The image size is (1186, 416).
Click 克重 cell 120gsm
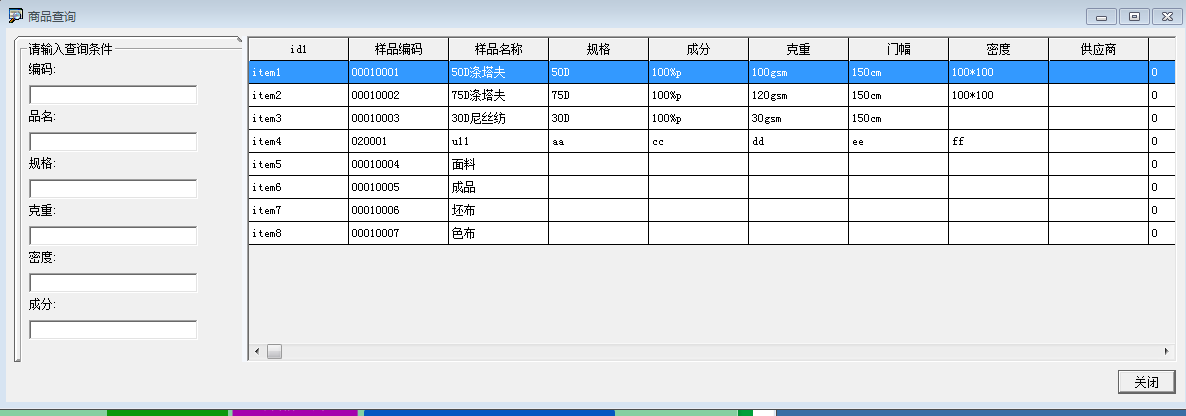(x=799, y=95)
